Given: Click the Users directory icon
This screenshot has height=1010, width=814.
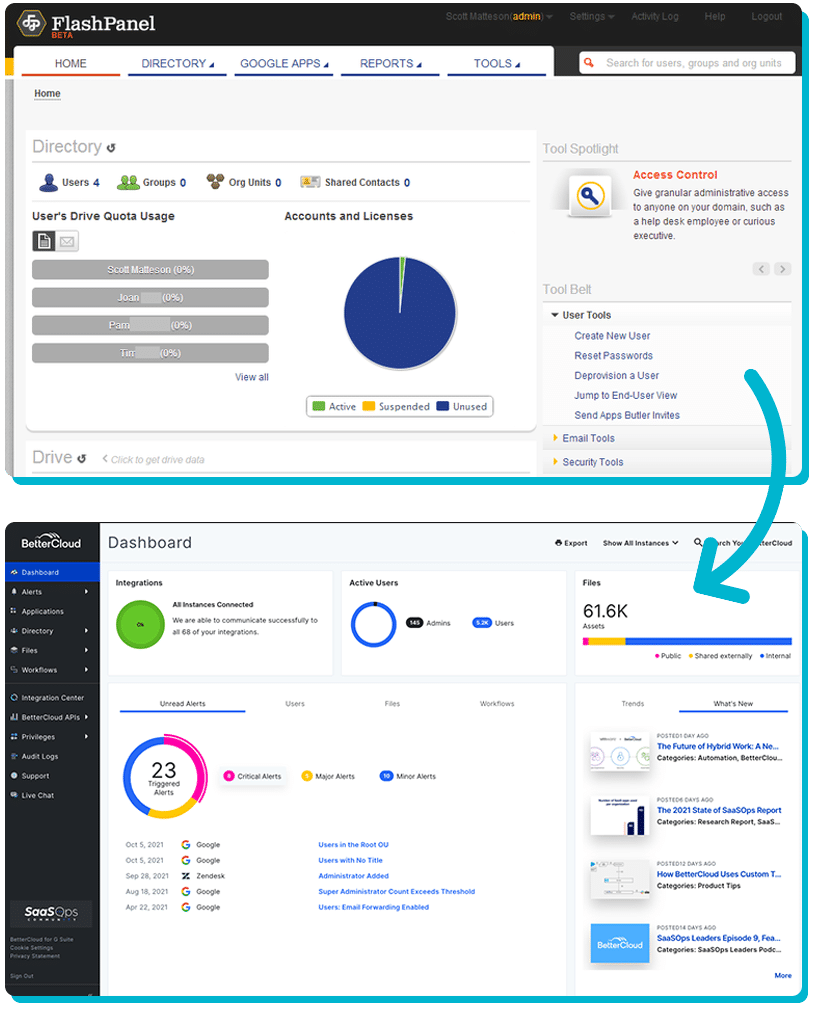Looking at the screenshot, I should pyautogui.click(x=48, y=182).
